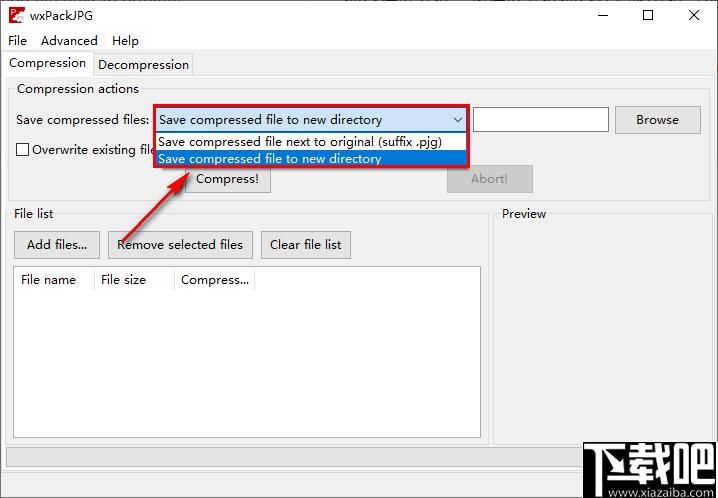Click the Abort! button
718x498 pixels.
490,179
